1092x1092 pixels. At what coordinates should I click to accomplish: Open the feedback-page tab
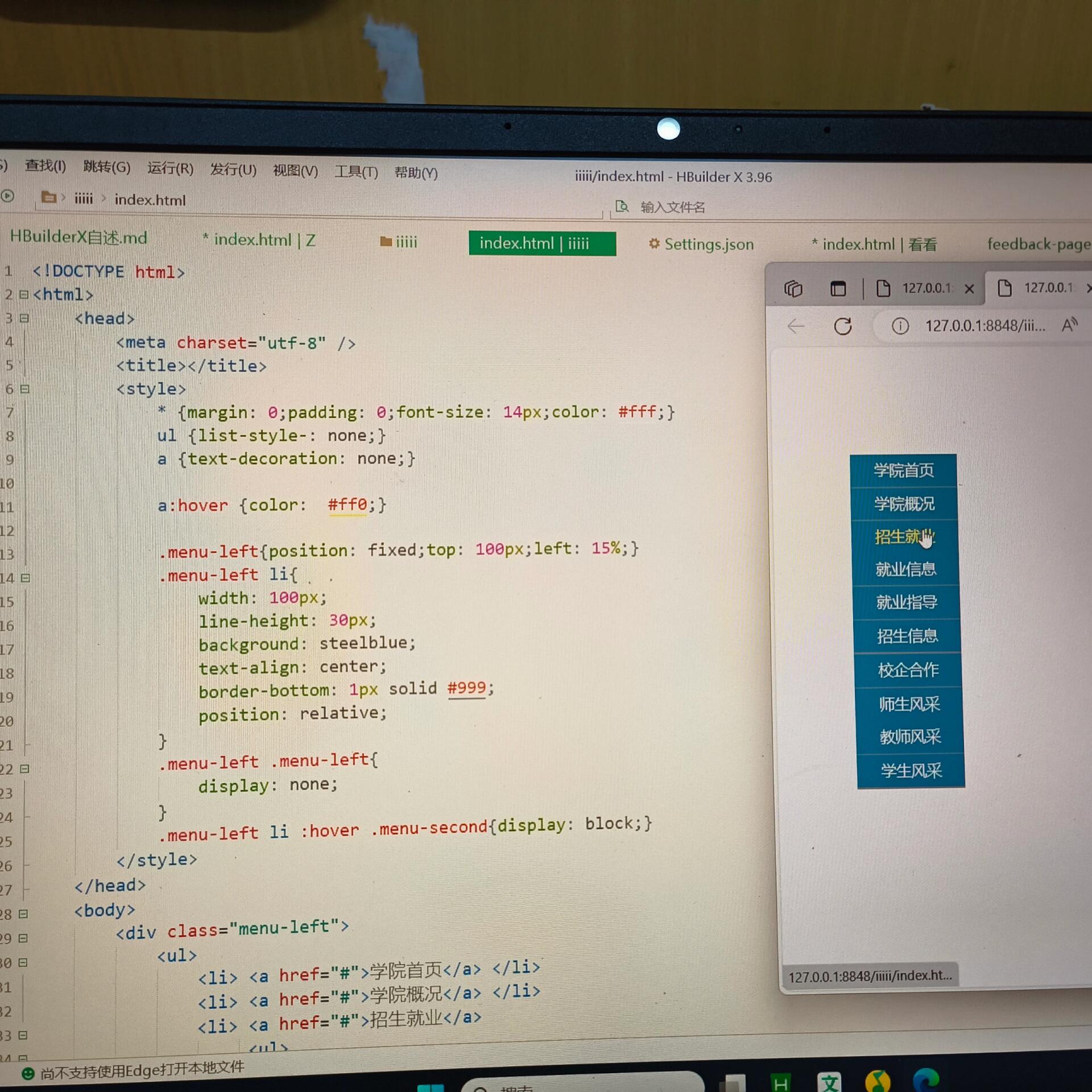(x=1039, y=244)
